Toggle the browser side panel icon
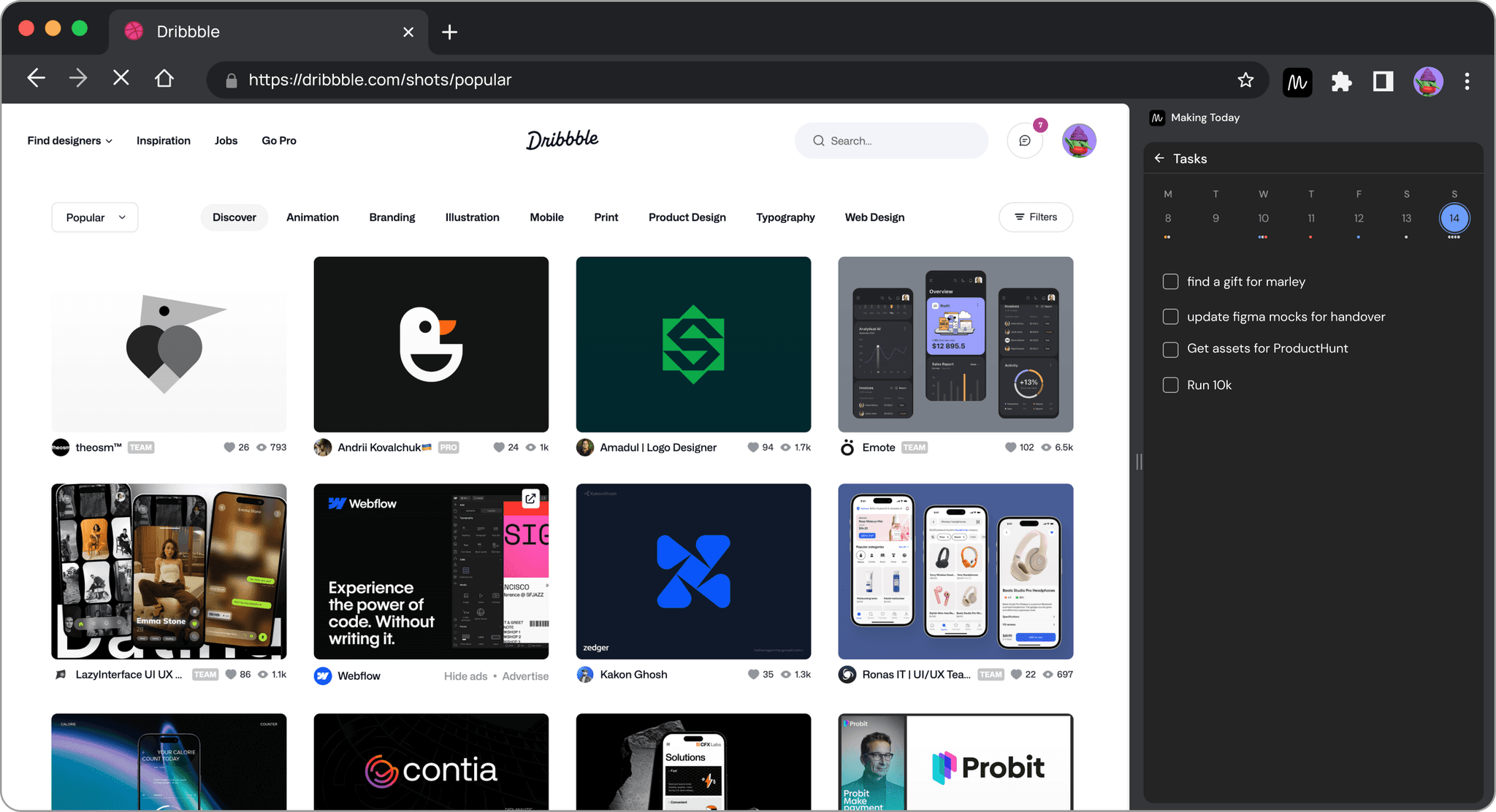The width and height of the screenshot is (1496, 812). [1384, 81]
